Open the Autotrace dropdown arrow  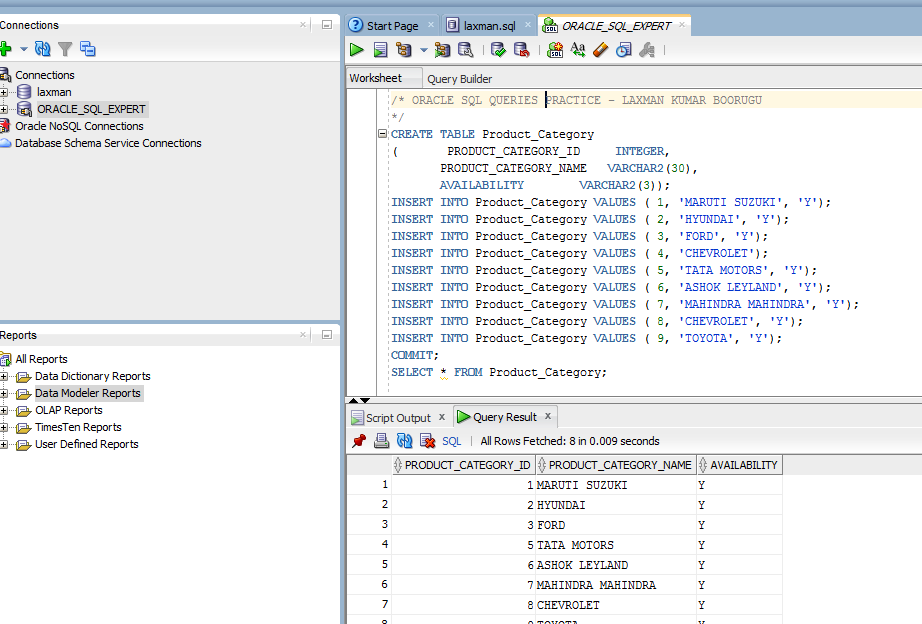coord(422,49)
